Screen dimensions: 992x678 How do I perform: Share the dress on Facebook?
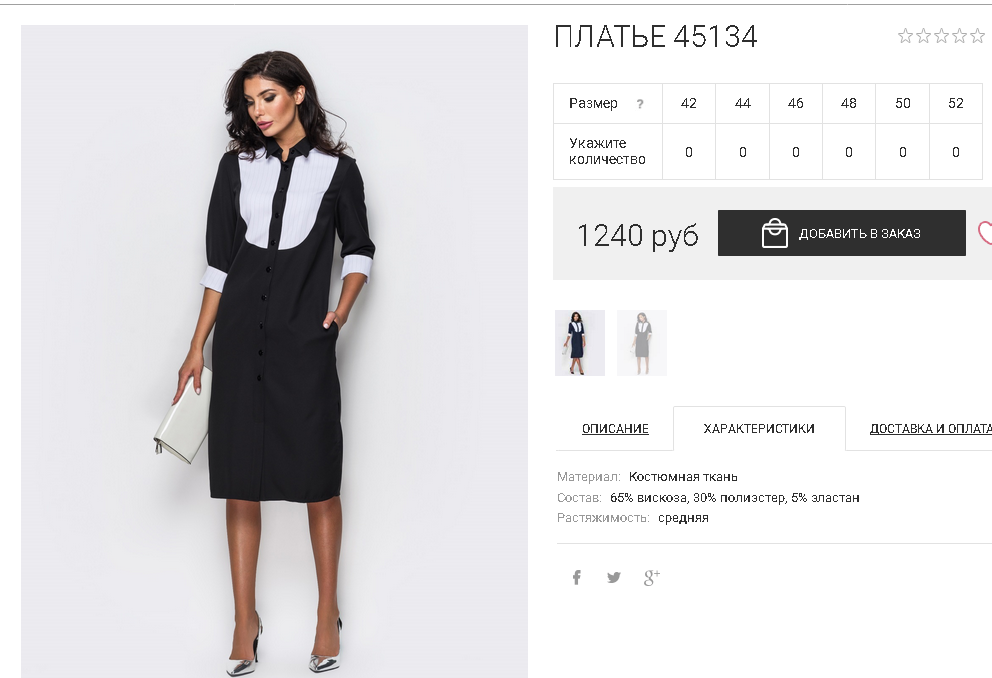click(576, 577)
